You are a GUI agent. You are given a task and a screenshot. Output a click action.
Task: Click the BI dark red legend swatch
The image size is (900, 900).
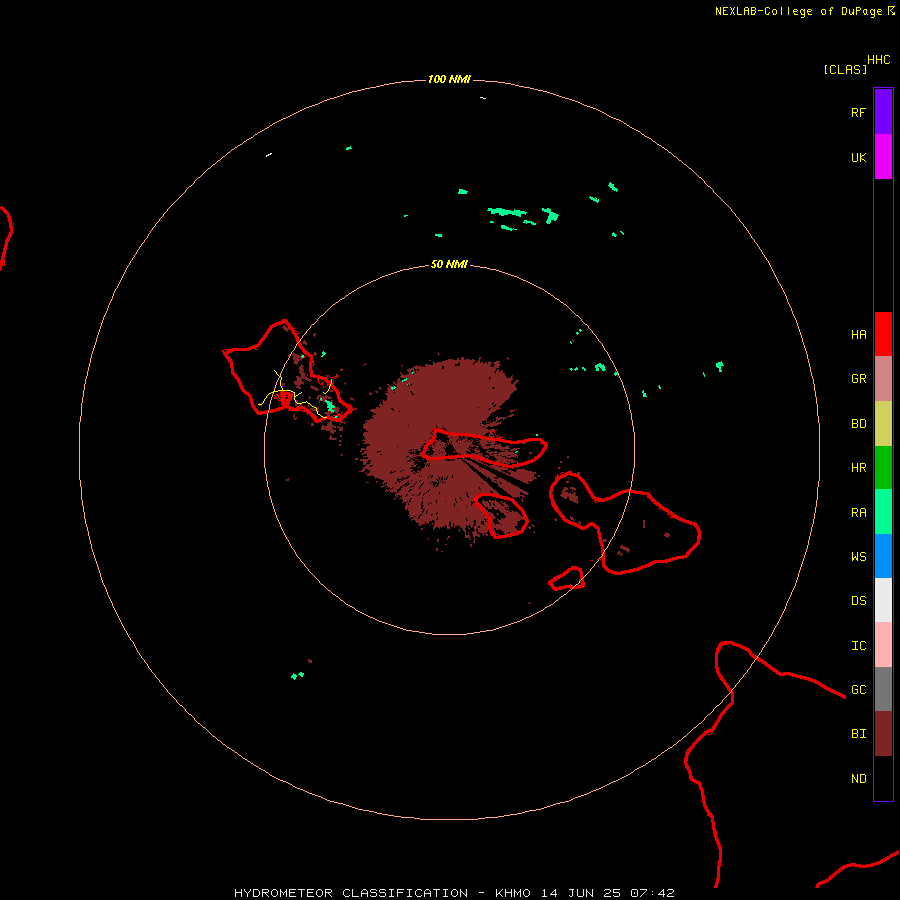click(883, 734)
